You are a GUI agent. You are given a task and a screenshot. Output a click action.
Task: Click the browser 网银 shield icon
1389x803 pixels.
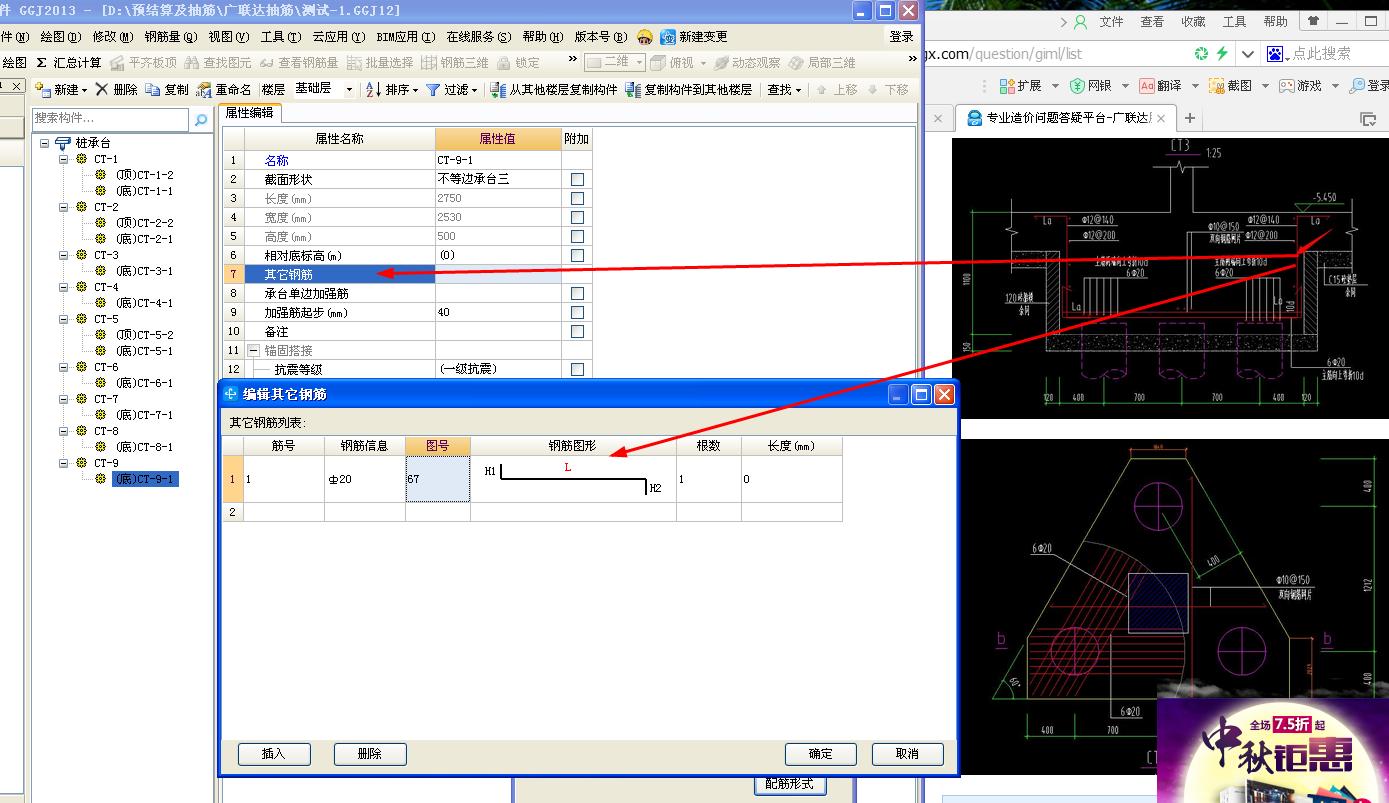tap(1077, 86)
